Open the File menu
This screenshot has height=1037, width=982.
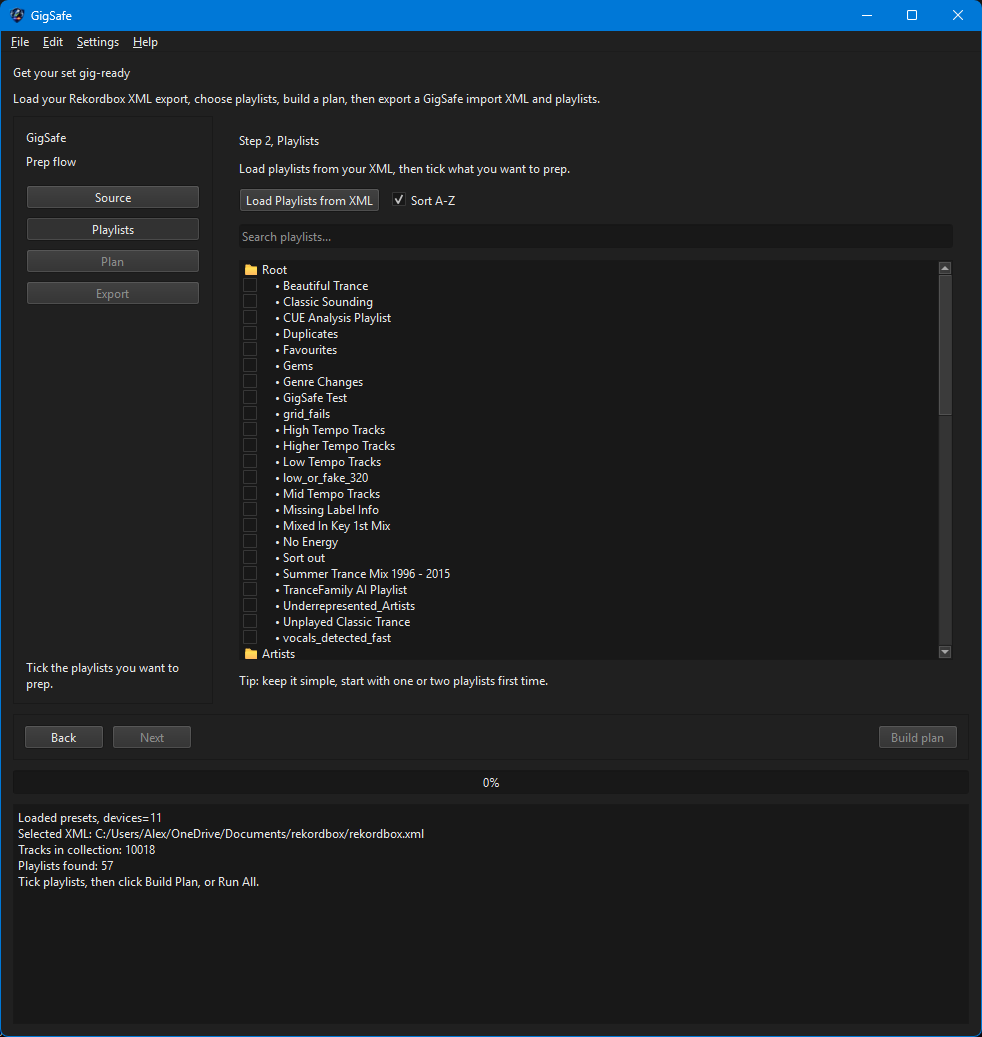click(20, 42)
